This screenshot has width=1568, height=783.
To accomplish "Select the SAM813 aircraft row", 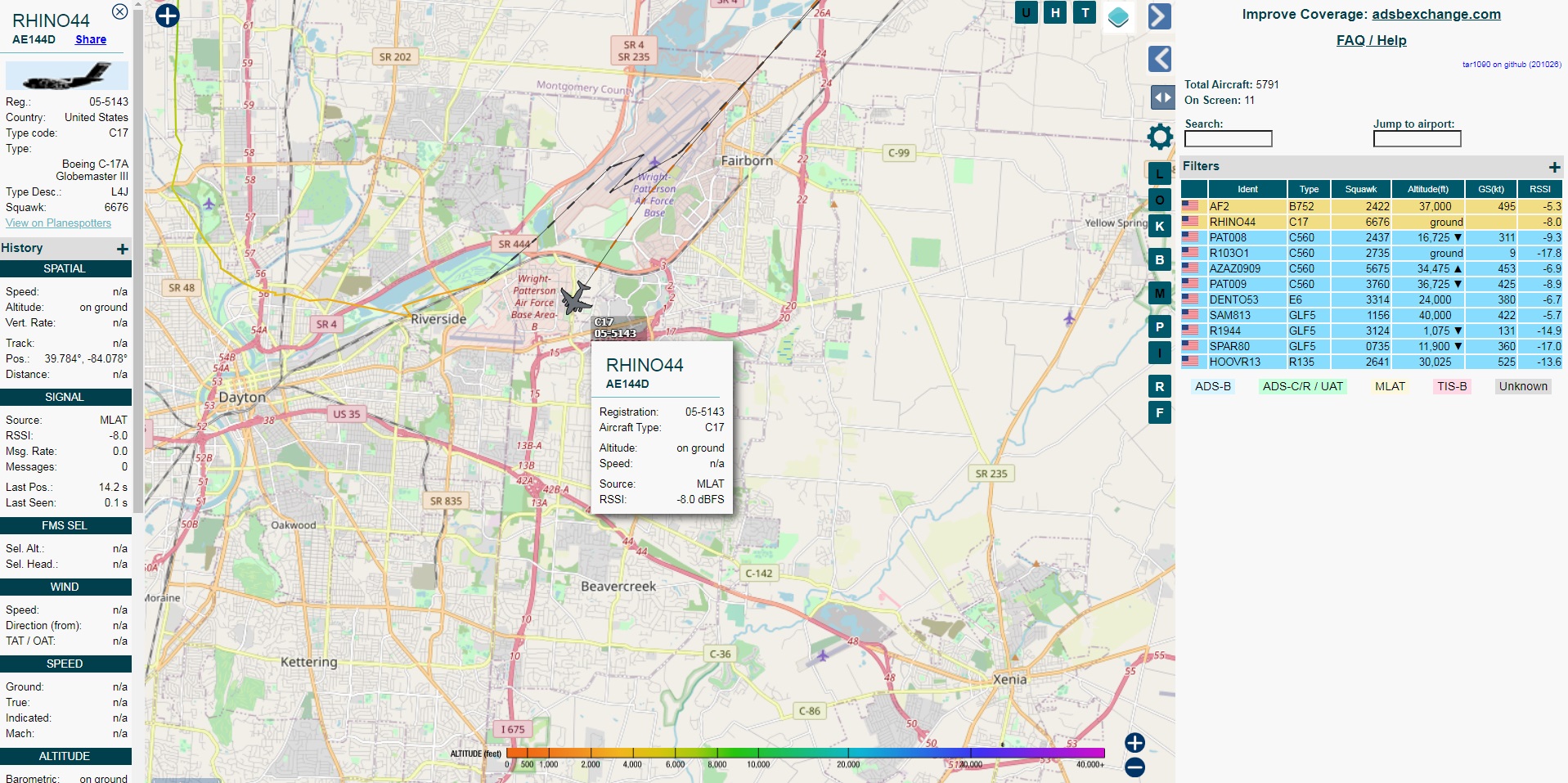I will pos(1372,315).
